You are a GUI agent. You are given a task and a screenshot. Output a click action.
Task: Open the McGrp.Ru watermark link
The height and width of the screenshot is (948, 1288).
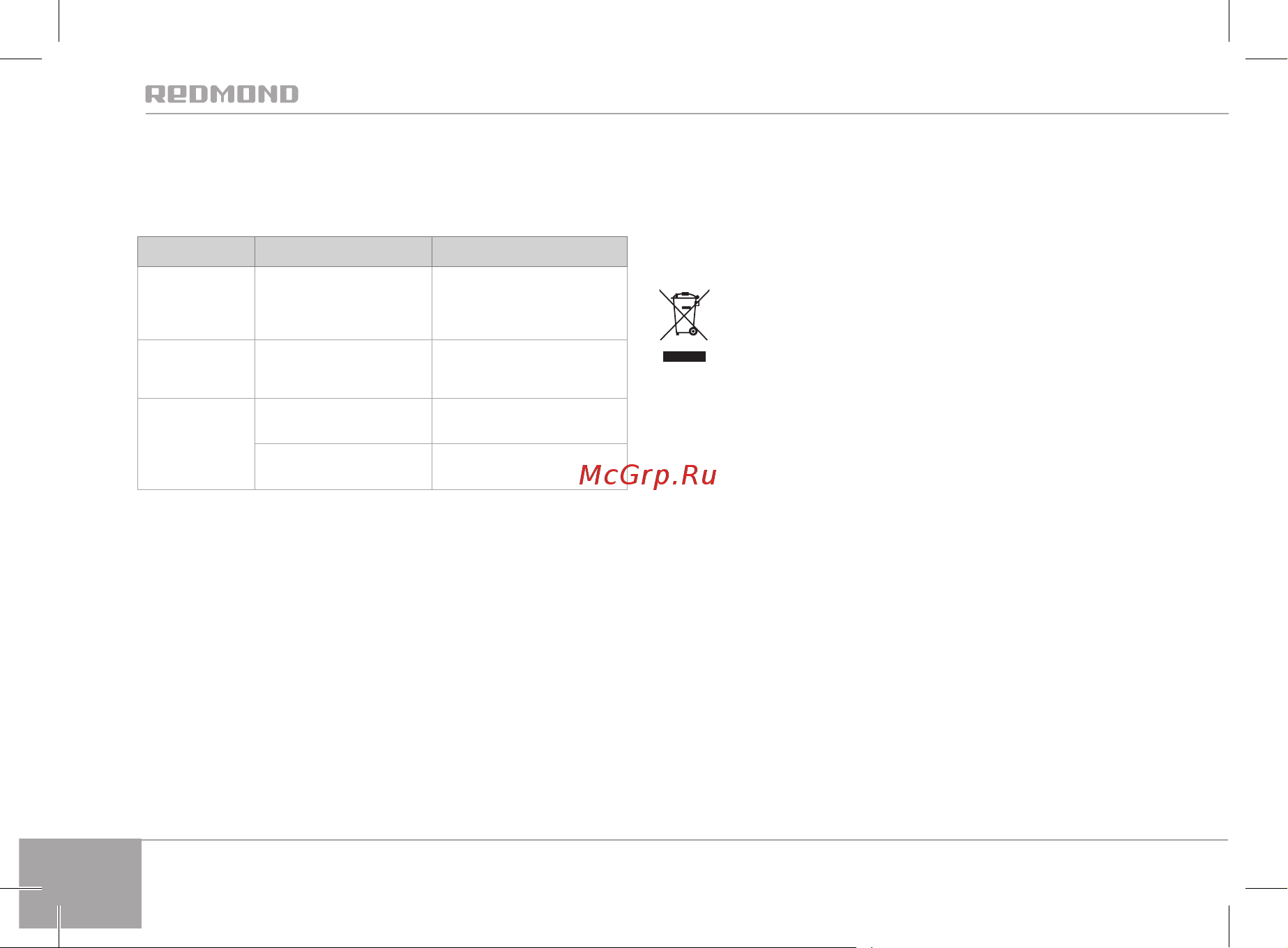[648, 475]
